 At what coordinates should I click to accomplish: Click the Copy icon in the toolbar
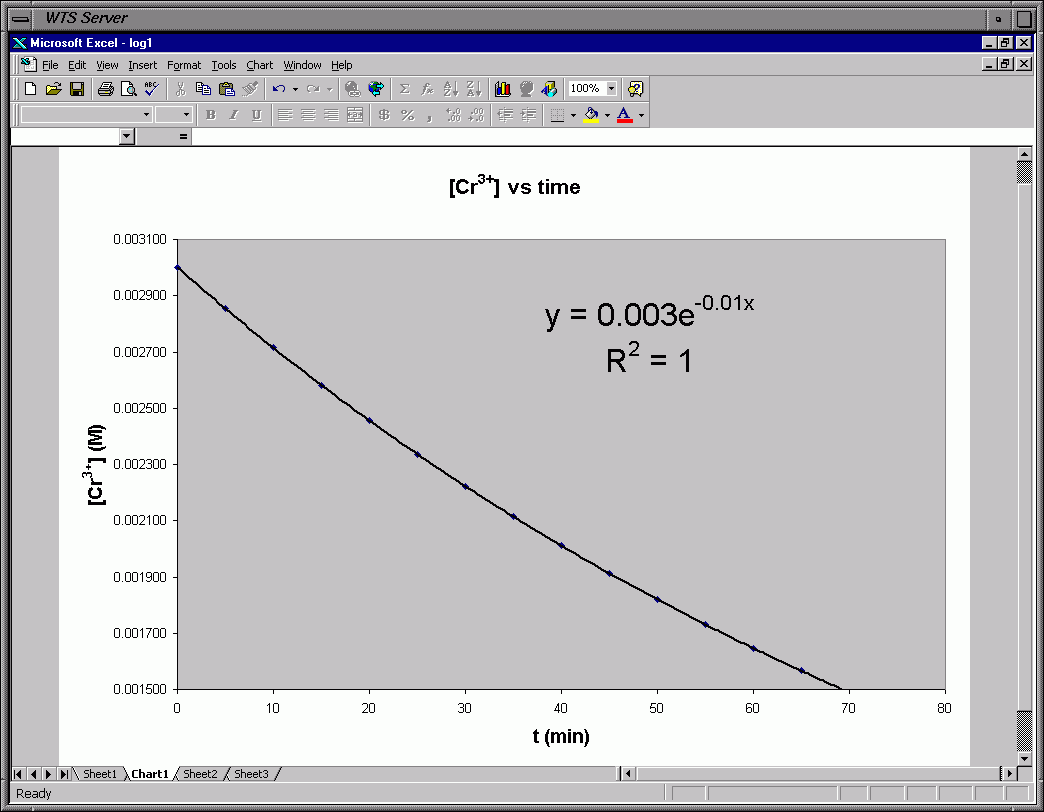click(x=203, y=89)
